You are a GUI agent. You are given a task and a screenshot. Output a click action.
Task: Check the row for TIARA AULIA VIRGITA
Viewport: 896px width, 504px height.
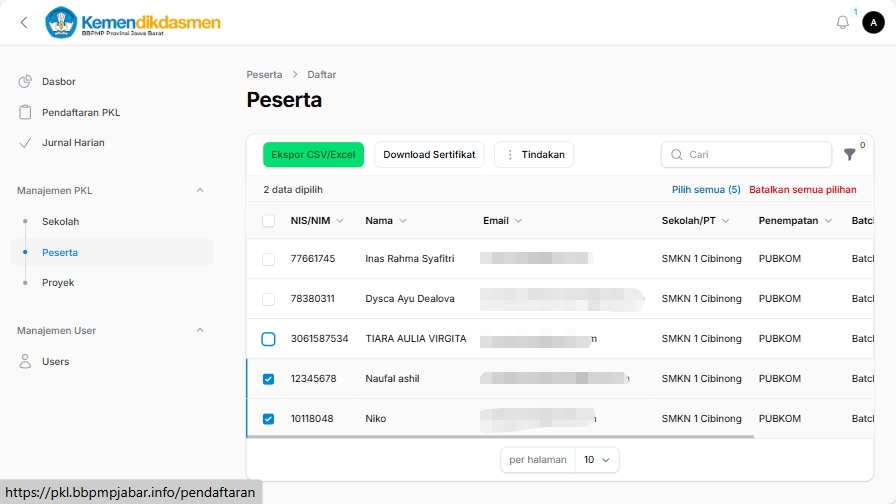(x=268, y=339)
